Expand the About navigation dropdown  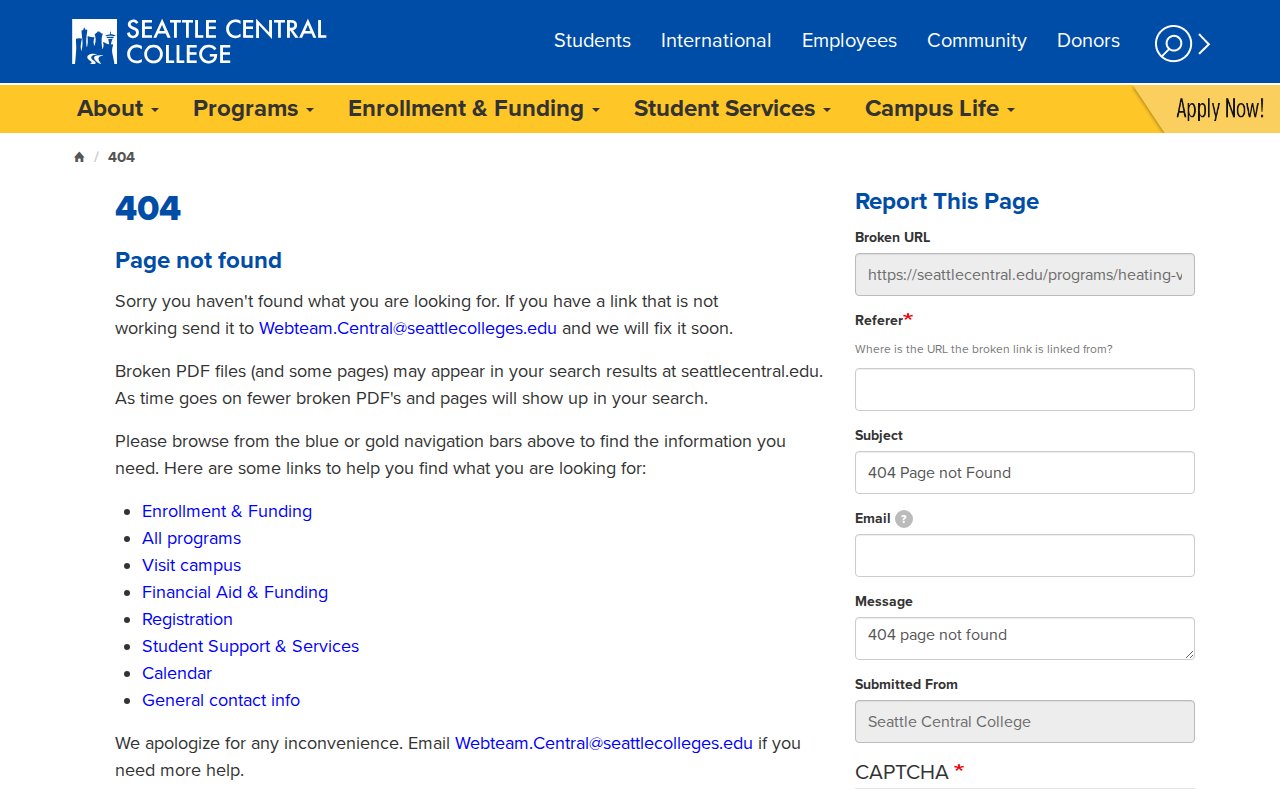click(111, 108)
